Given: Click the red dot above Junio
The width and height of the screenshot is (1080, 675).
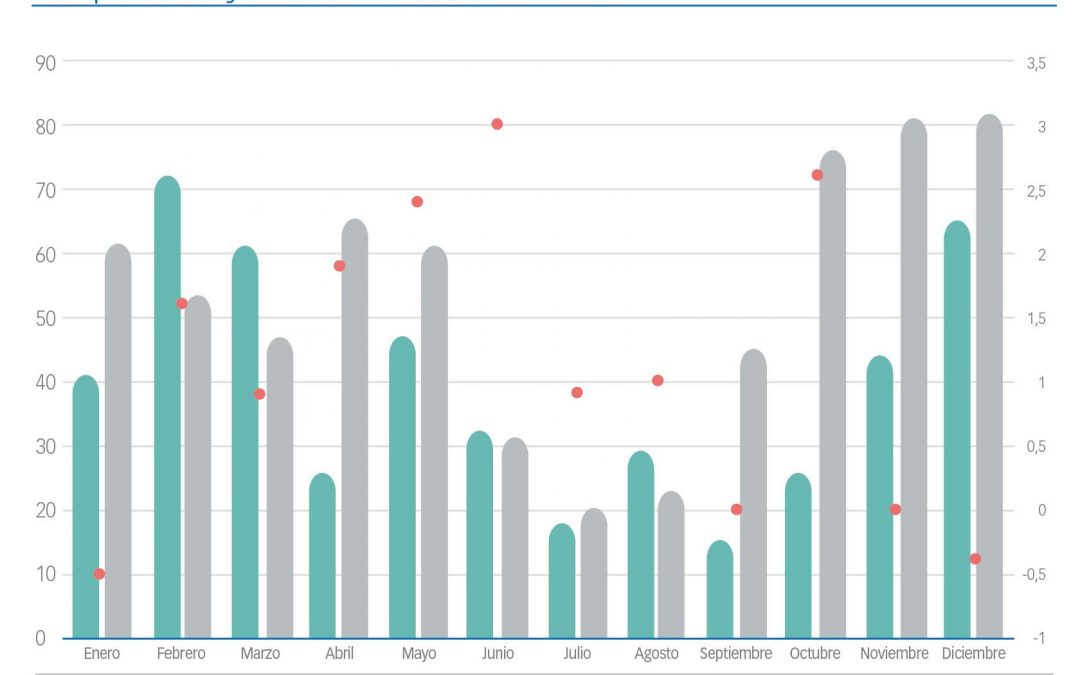Looking at the screenshot, I should 497,124.
